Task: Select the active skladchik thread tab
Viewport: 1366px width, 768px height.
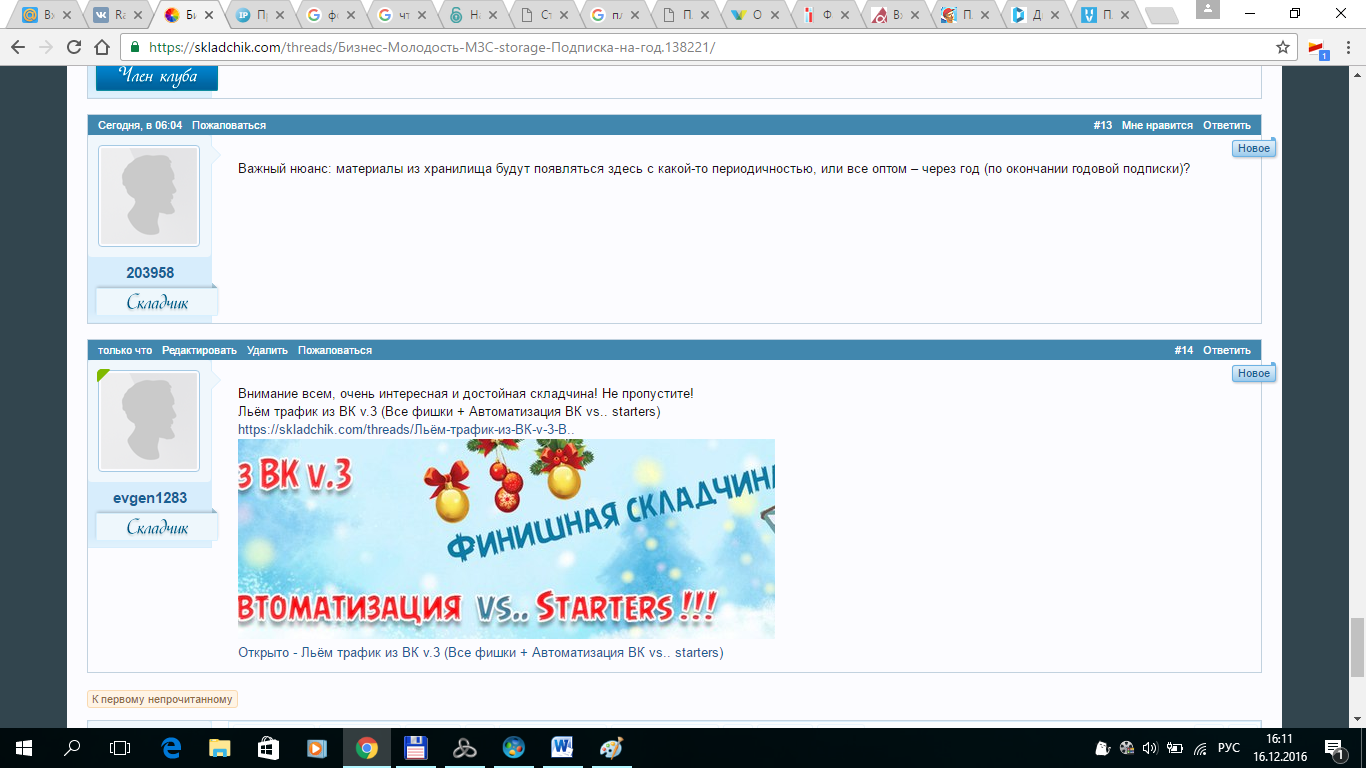Action: point(189,15)
